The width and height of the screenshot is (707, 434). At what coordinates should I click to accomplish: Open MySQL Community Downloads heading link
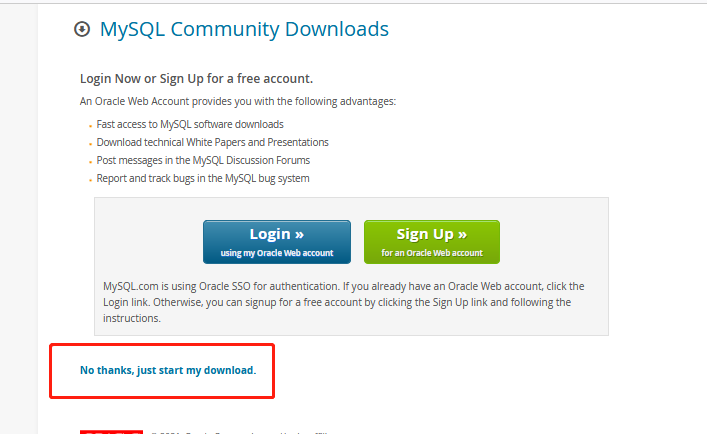244,29
